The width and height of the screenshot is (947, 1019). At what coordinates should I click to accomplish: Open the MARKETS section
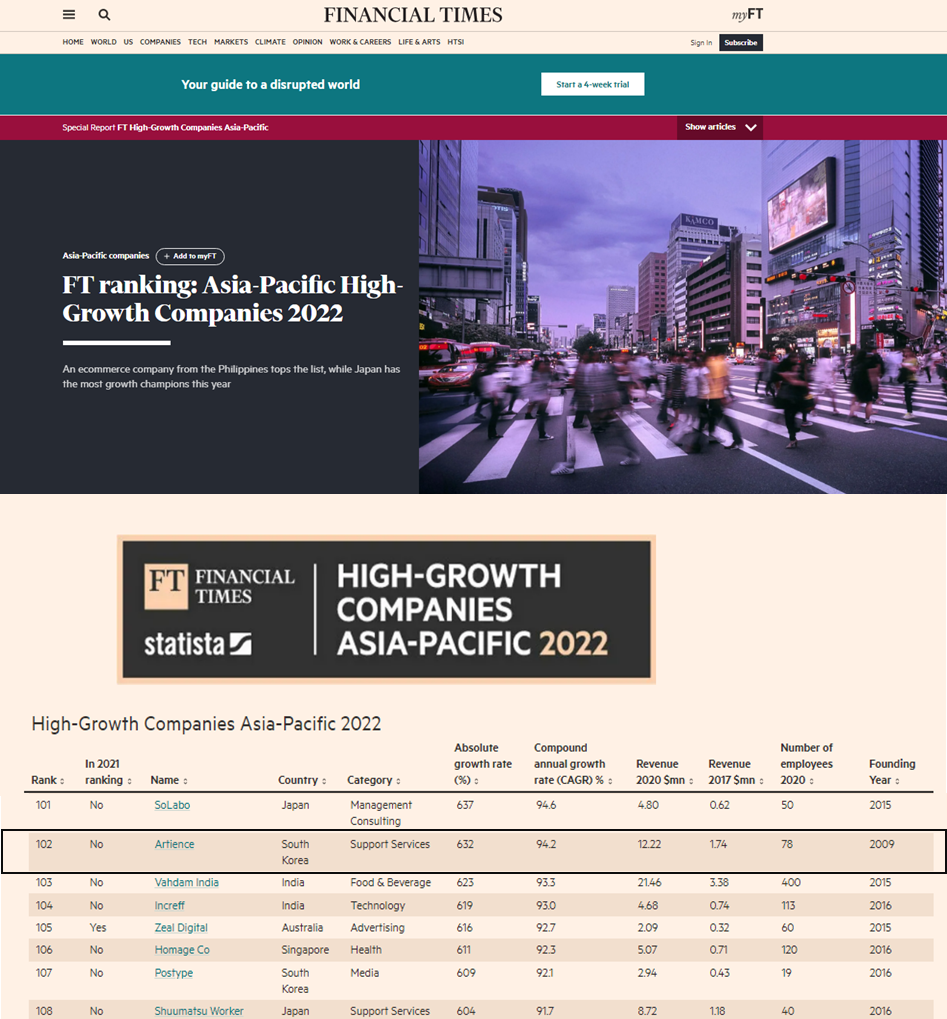click(231, 42)
